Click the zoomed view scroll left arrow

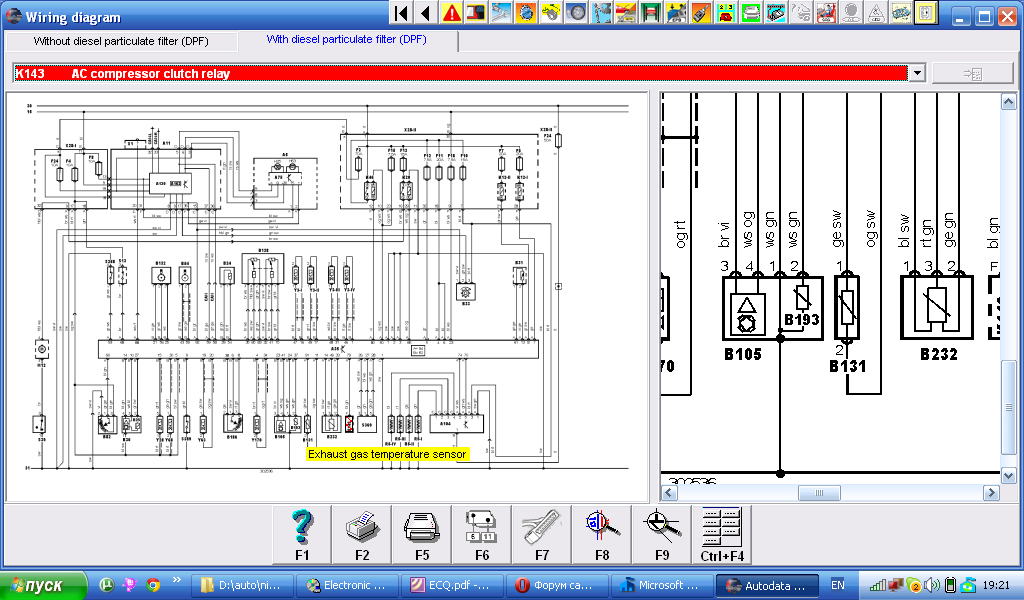click(x=669, y=493)
